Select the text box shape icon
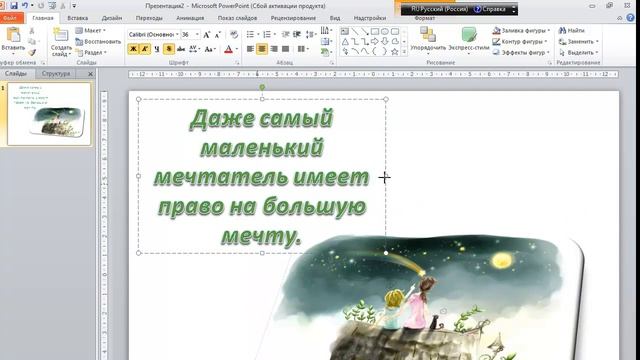This screenshot has width=640, height=360. tap(345, 31)
